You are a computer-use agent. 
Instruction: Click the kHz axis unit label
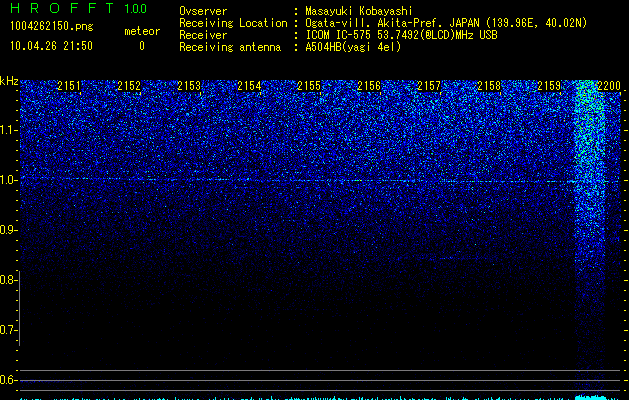coord(9,81)
